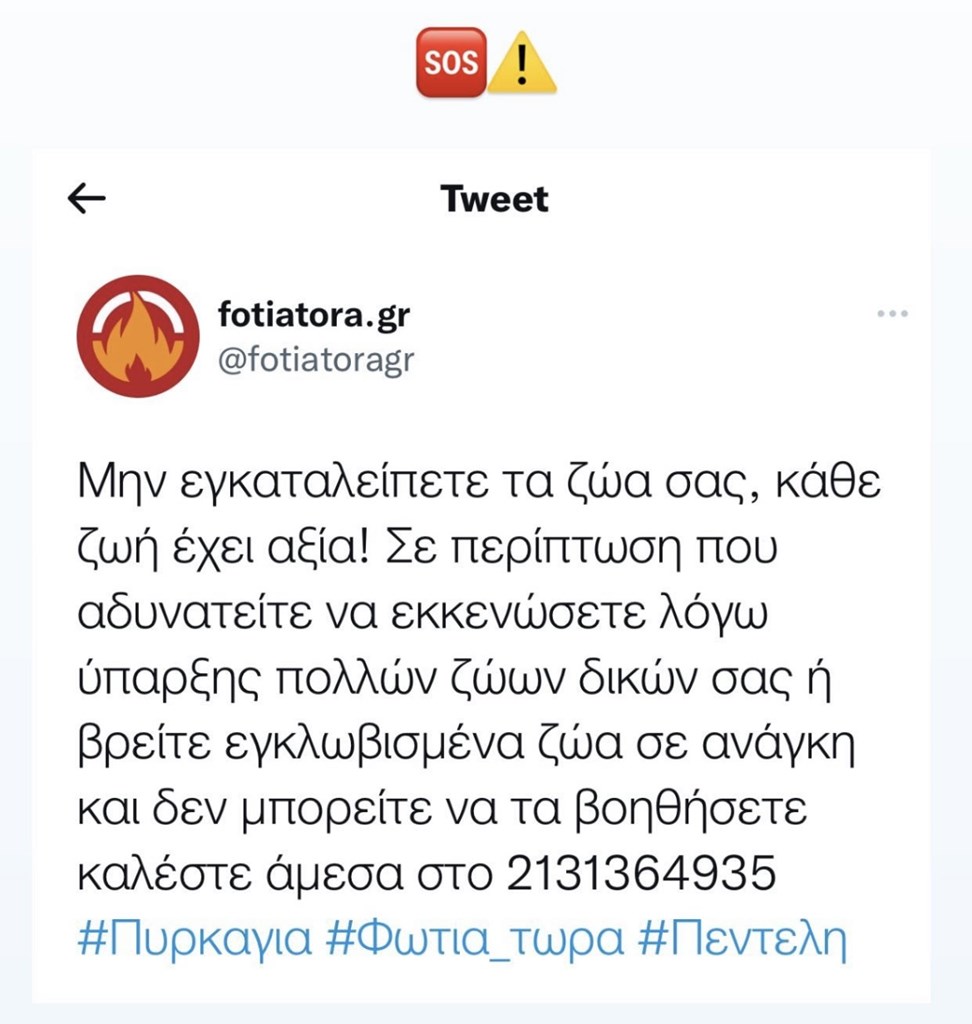Click the yellow warning triangle emoji

(x=522, y=64)
